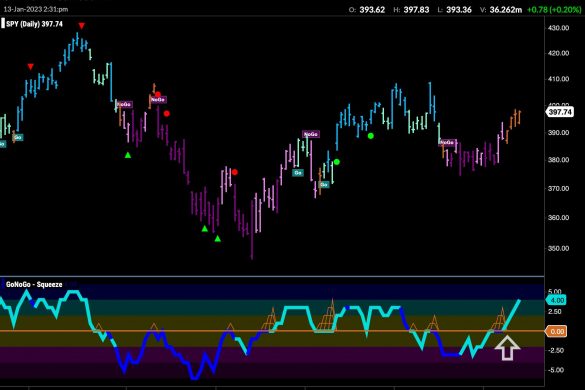Click the 430.00 price axis label
585x390 pixels.
(x=559, y=28)
